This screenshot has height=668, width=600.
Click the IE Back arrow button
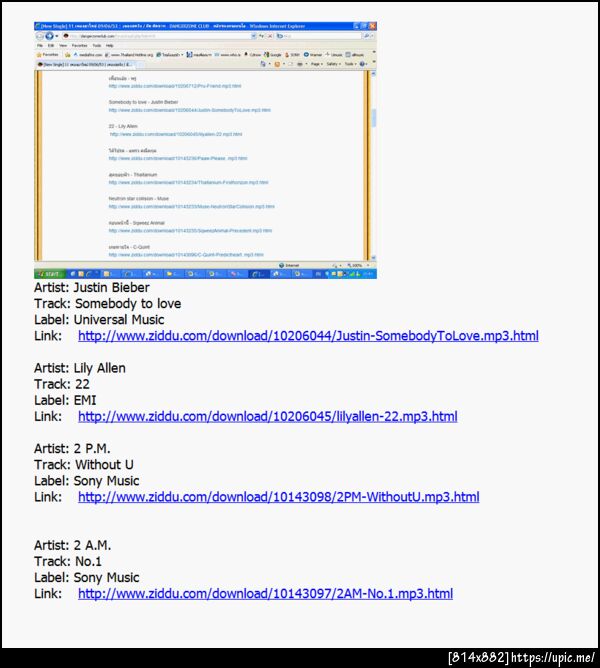[x=40, y=36]
